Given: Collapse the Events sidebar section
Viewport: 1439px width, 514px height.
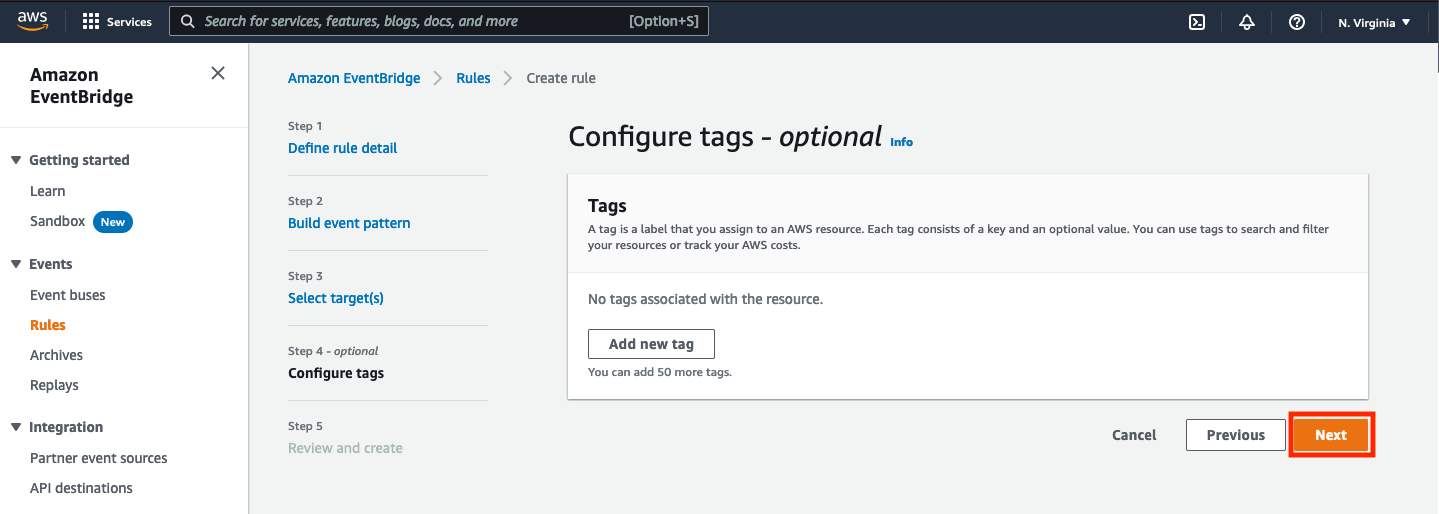Looking at the screenshot, I should point(16,264).
